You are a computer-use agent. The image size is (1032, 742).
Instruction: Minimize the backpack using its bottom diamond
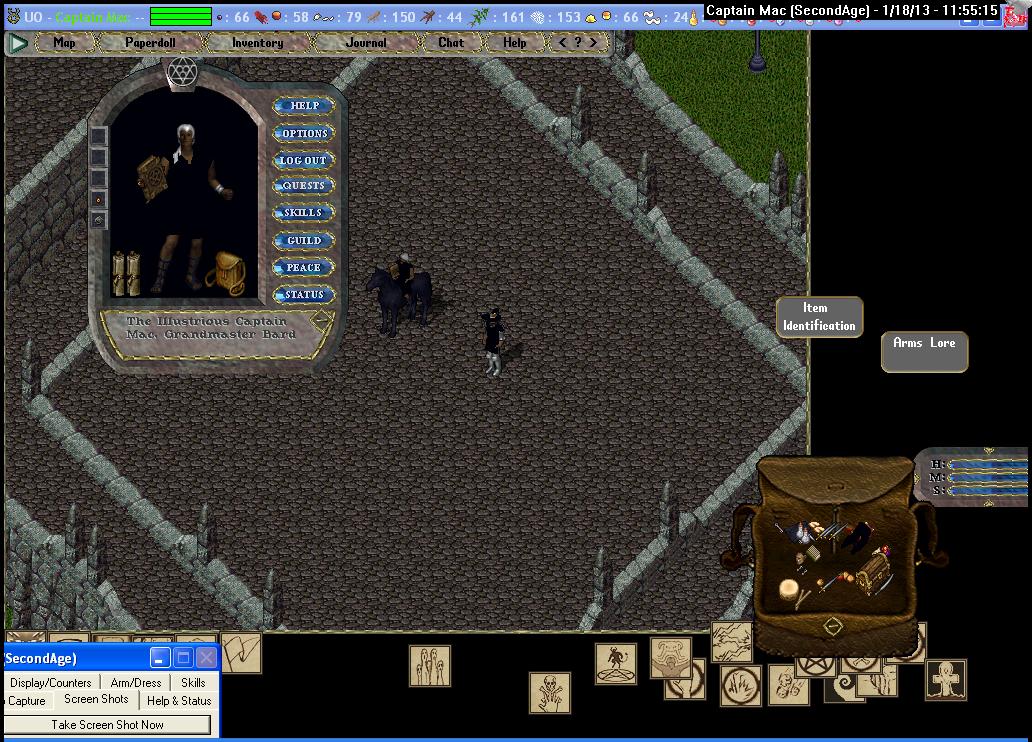(830, 626)
